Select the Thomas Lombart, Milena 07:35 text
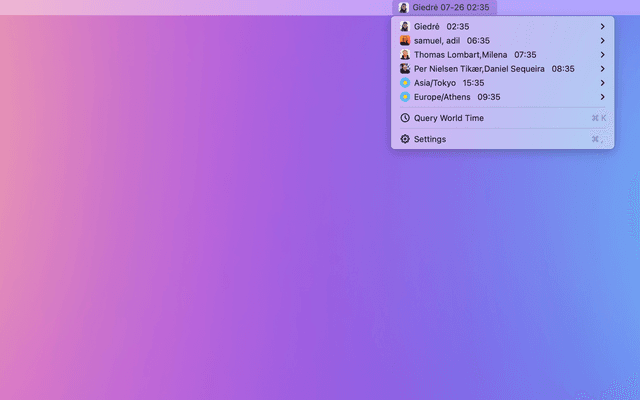 pyautogui.click(x=475, y=55)
